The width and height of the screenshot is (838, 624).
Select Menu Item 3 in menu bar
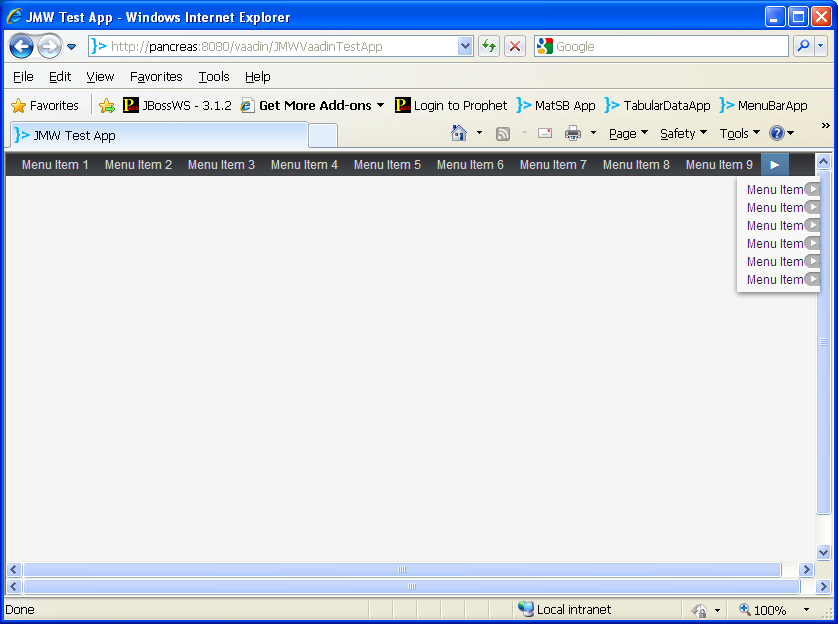[221, 165]
